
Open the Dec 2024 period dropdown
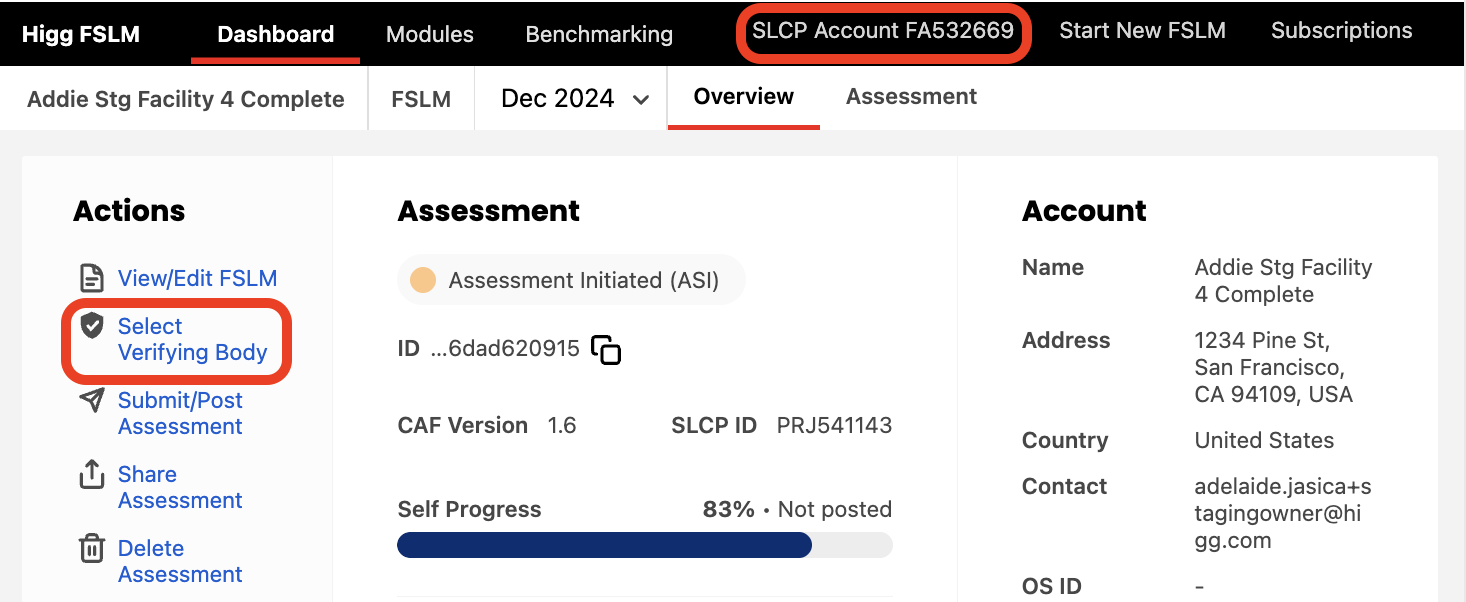[x=575, y=98]
